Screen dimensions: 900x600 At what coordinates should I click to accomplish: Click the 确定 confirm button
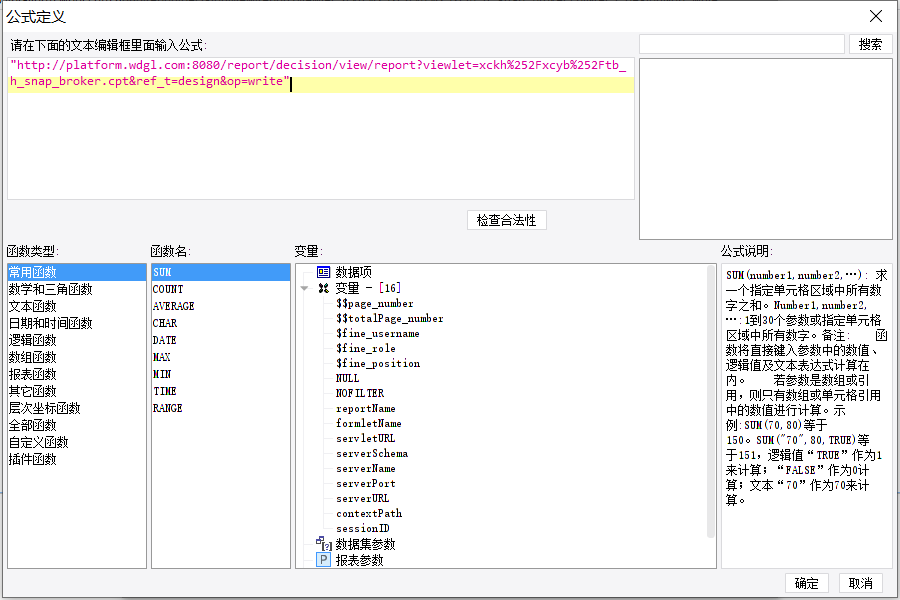click(x=806, y=583)
